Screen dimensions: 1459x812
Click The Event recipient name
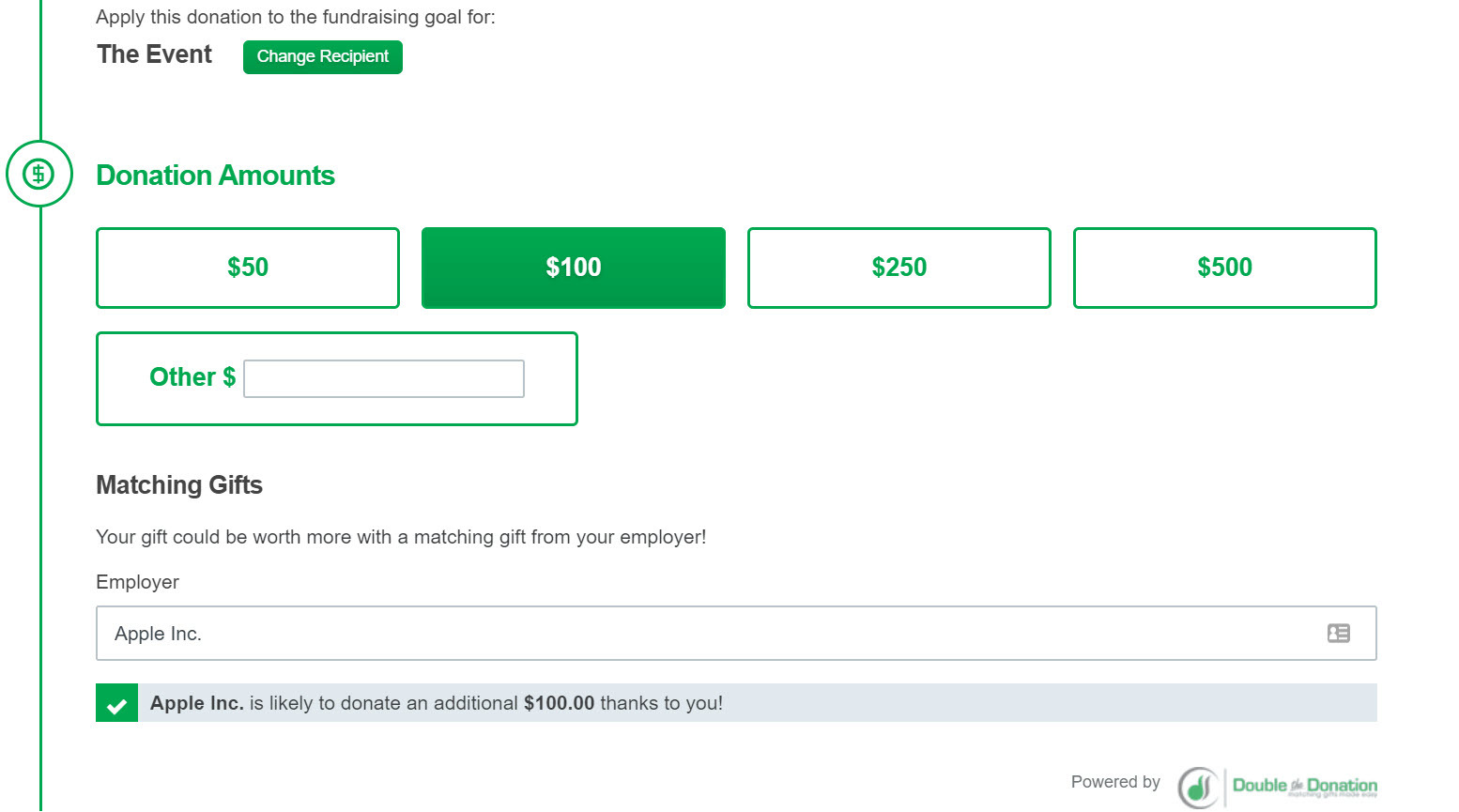point(155,54)
